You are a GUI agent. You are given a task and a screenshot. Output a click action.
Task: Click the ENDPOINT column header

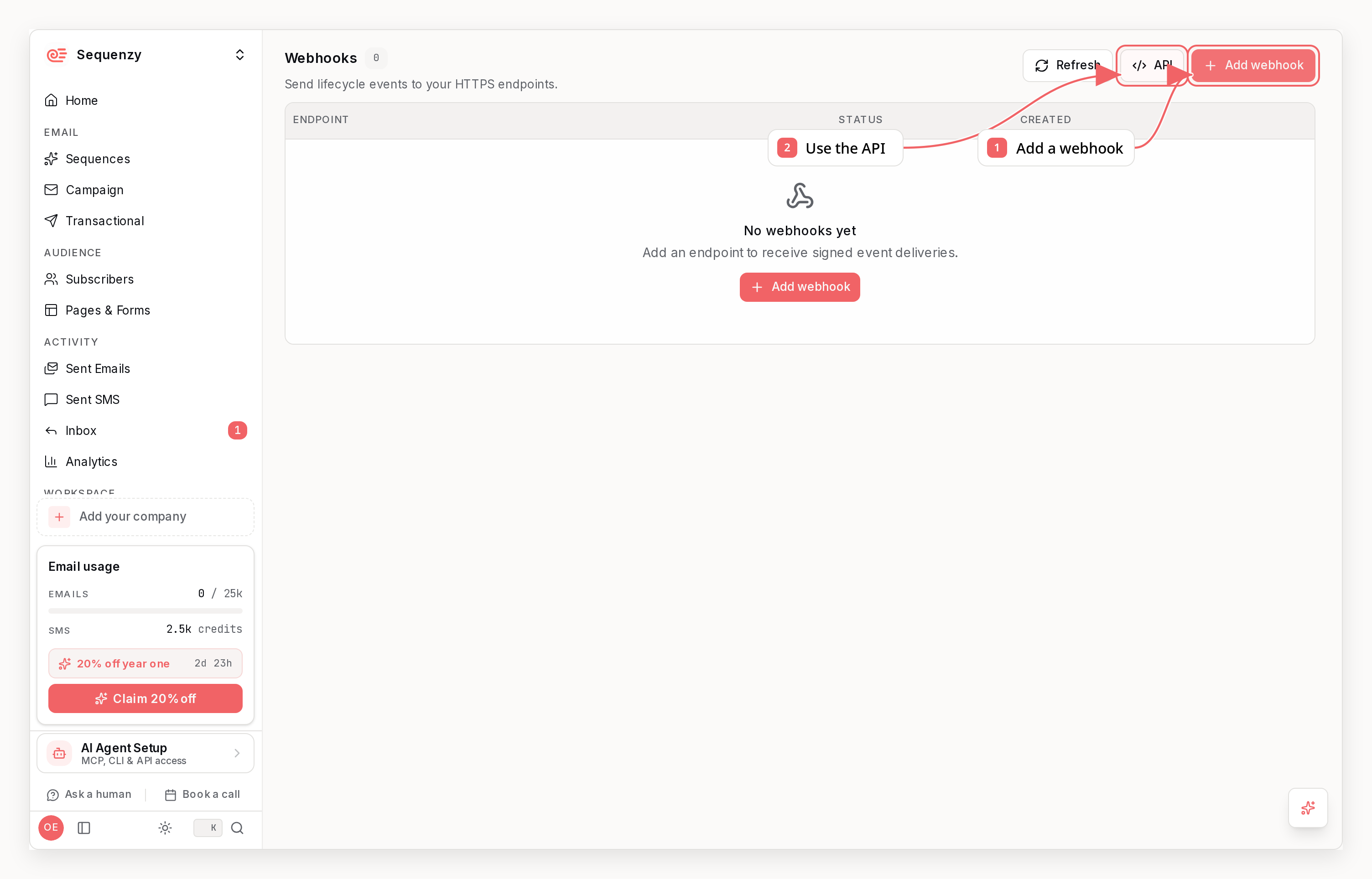tap(321, 120)
